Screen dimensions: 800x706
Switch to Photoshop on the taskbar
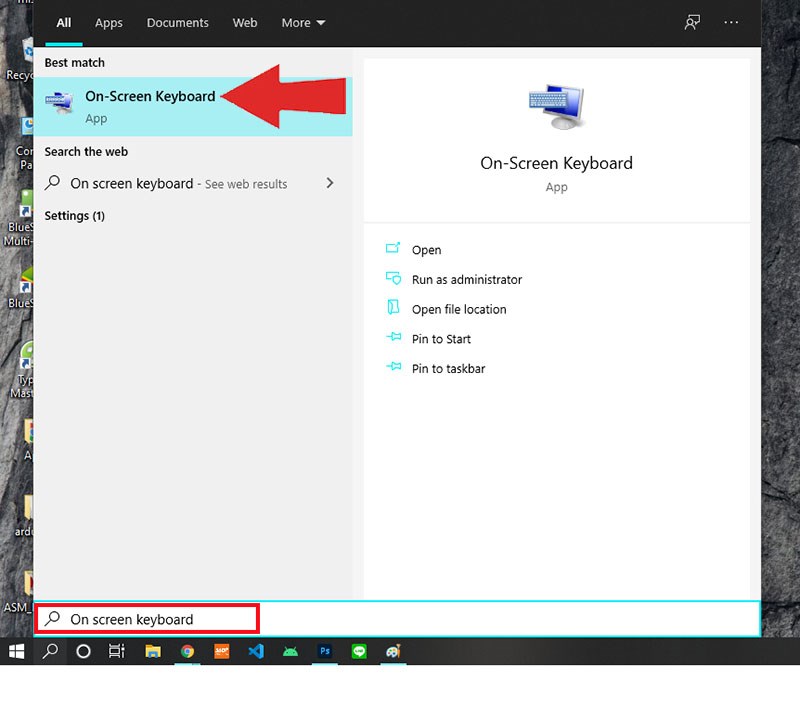[x=324, y=651]
